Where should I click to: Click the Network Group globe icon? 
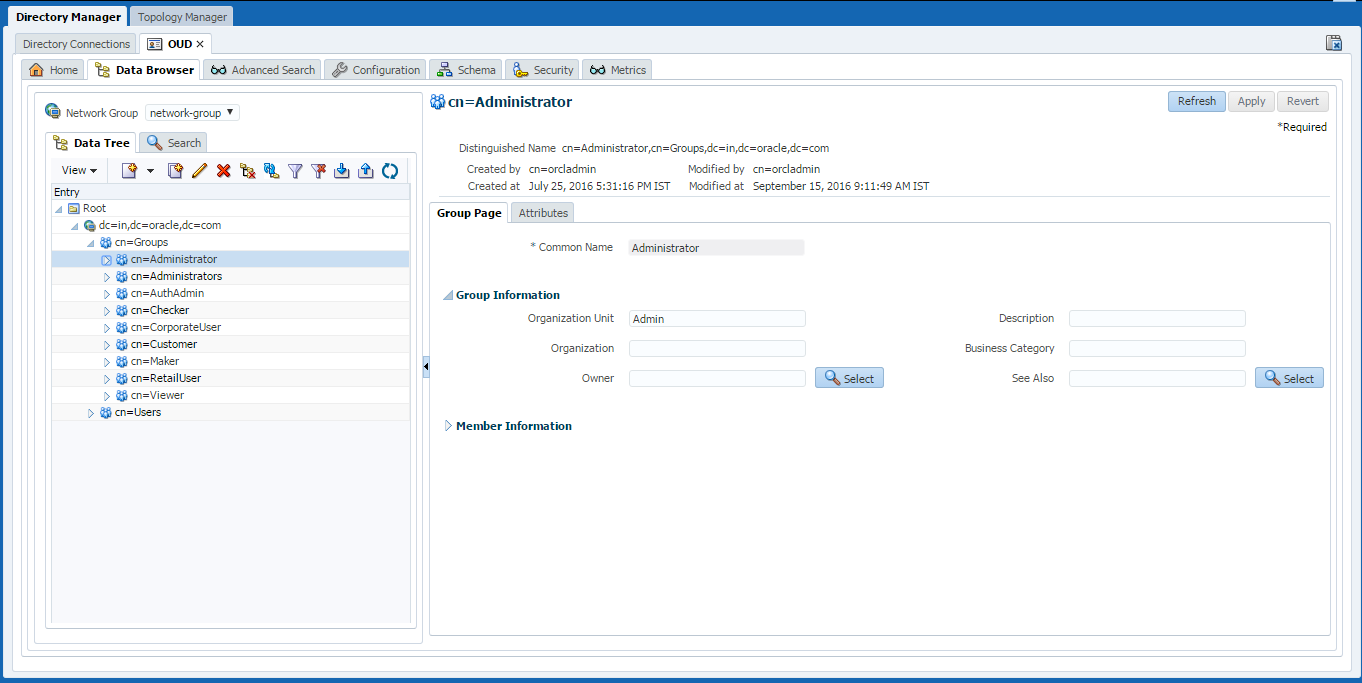(53, 111)
